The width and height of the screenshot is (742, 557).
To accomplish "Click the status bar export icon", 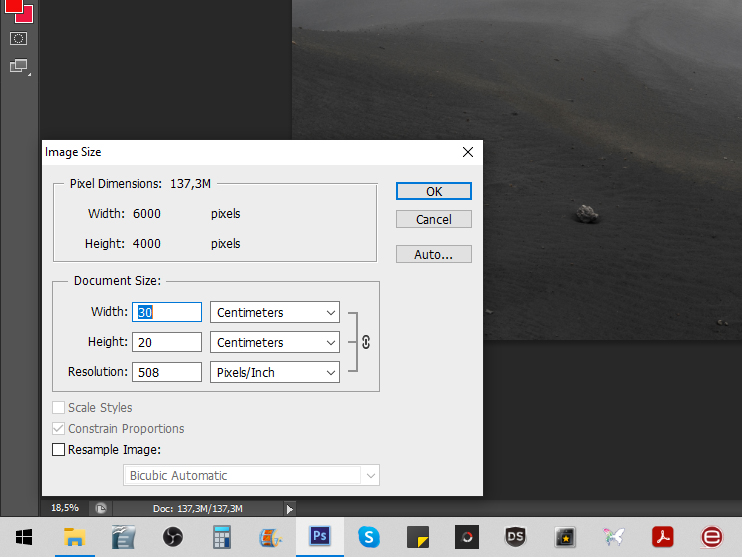I will click(x=101, y=508).
